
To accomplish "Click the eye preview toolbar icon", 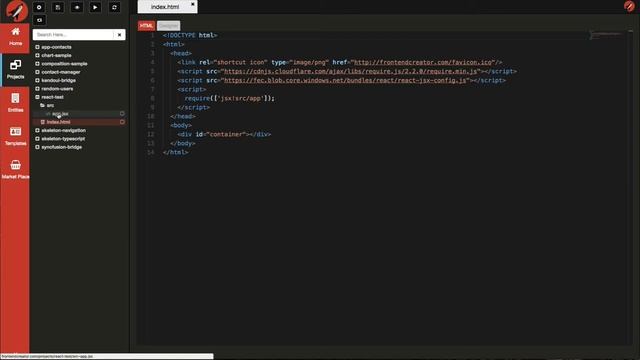I will pyautogui.click(x=77, y=7).
